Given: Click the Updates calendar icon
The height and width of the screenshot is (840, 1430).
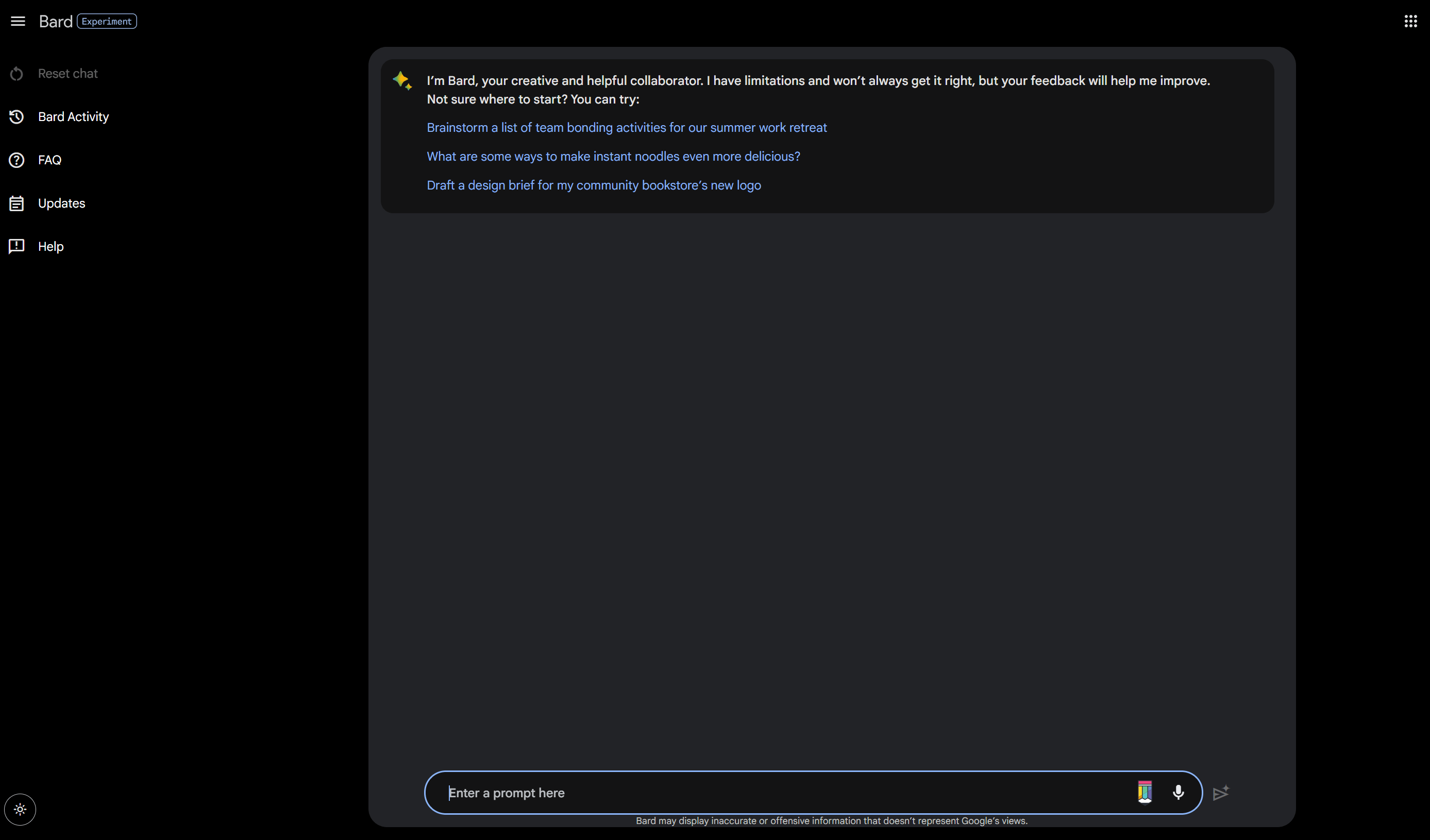Looking at the screenshot, I should click(x=16, y=203).
